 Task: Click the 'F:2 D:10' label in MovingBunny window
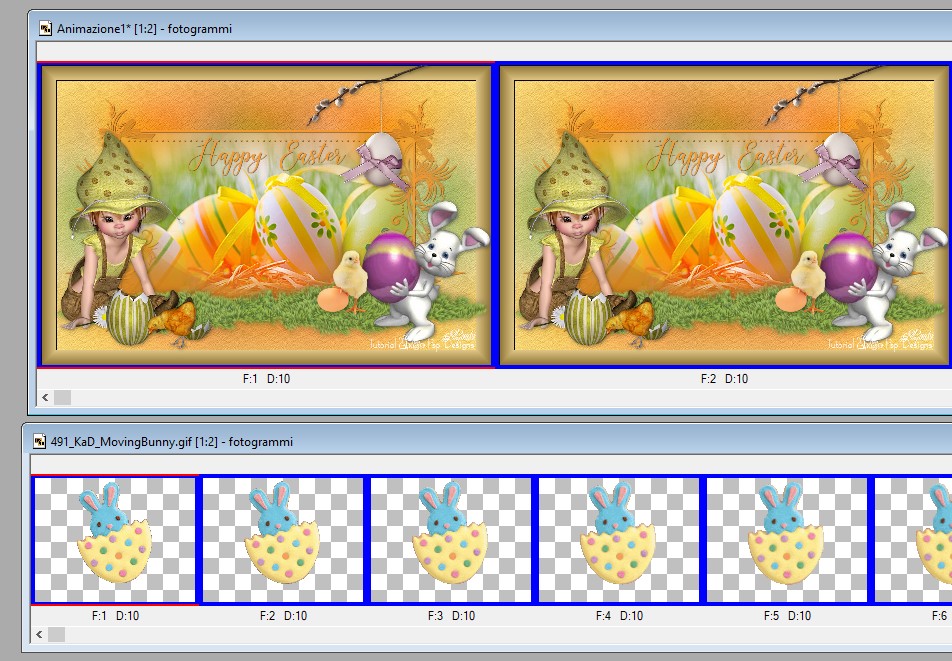[x=284, y=615]
